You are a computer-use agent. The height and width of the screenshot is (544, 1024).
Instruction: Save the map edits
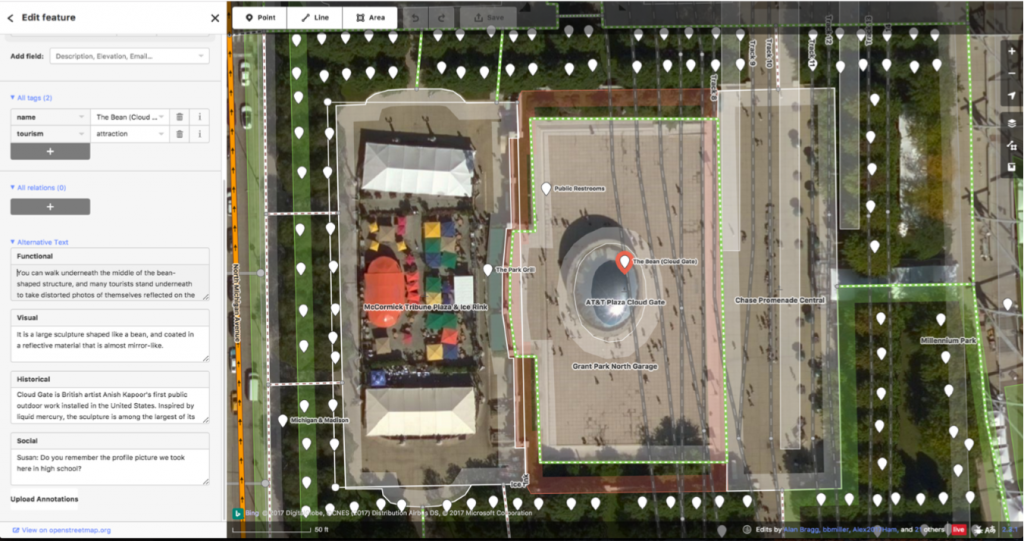(x=488, y=18)
